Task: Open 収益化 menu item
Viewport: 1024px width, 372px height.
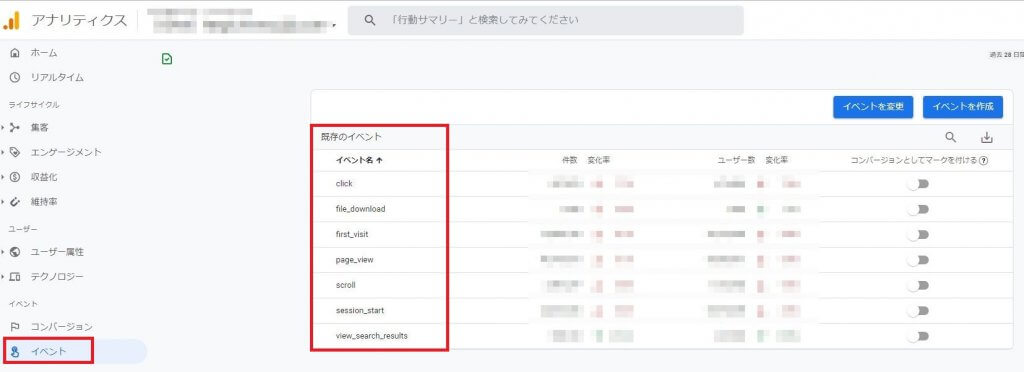Action: tap(44, 177)
